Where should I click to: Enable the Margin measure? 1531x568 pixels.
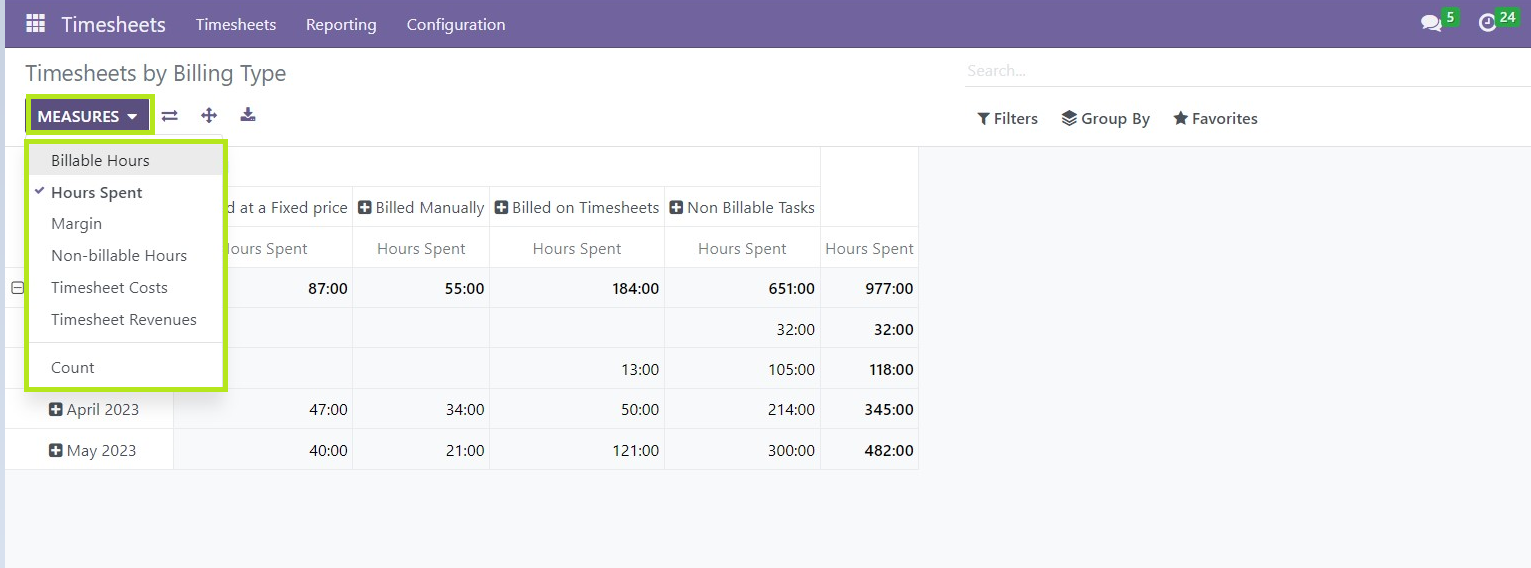[125, 224]
